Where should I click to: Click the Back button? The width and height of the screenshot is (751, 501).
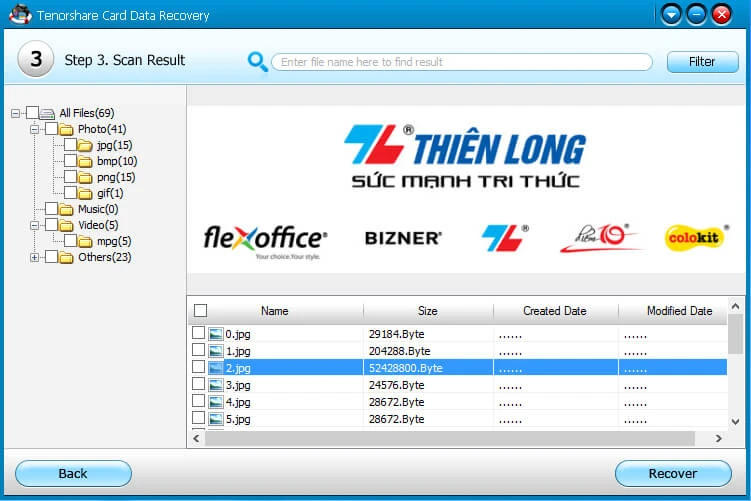tap(73, 474)
